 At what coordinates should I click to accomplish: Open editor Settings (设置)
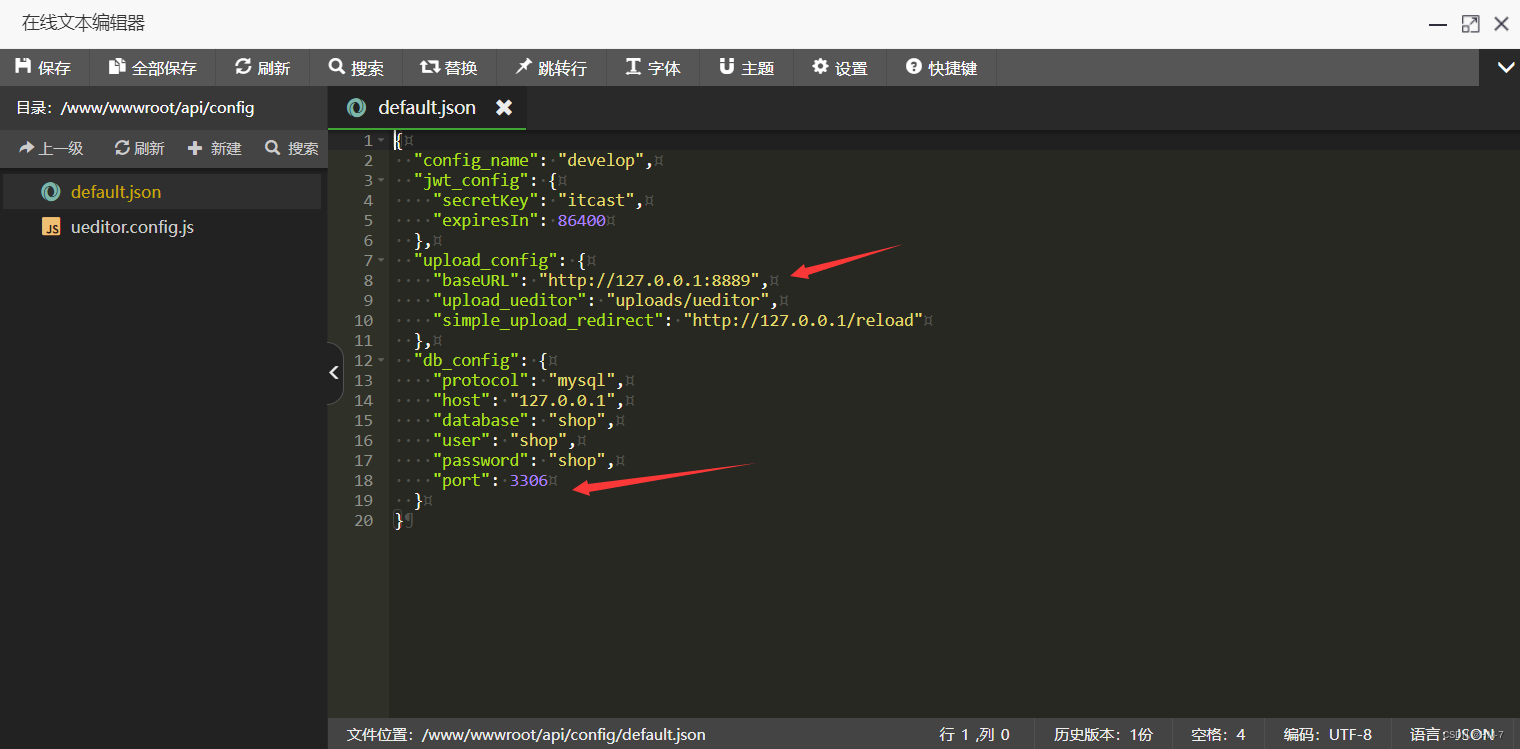pyautogui.click(x=840, y=68)
